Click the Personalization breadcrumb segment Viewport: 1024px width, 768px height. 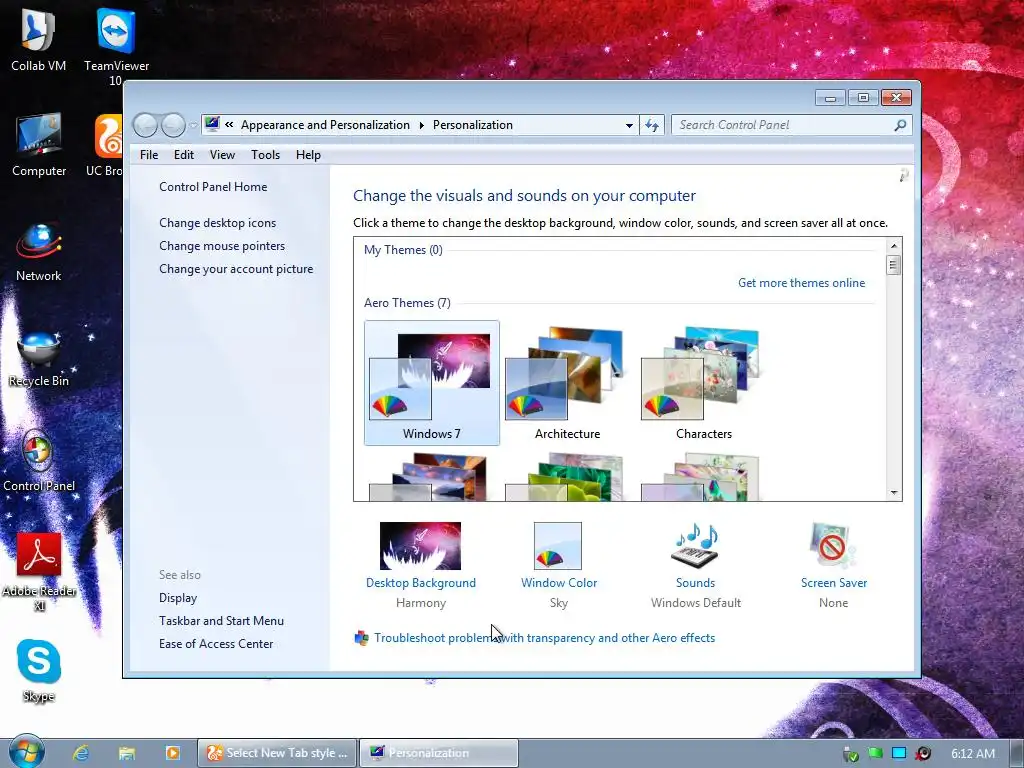pos(473,125)
